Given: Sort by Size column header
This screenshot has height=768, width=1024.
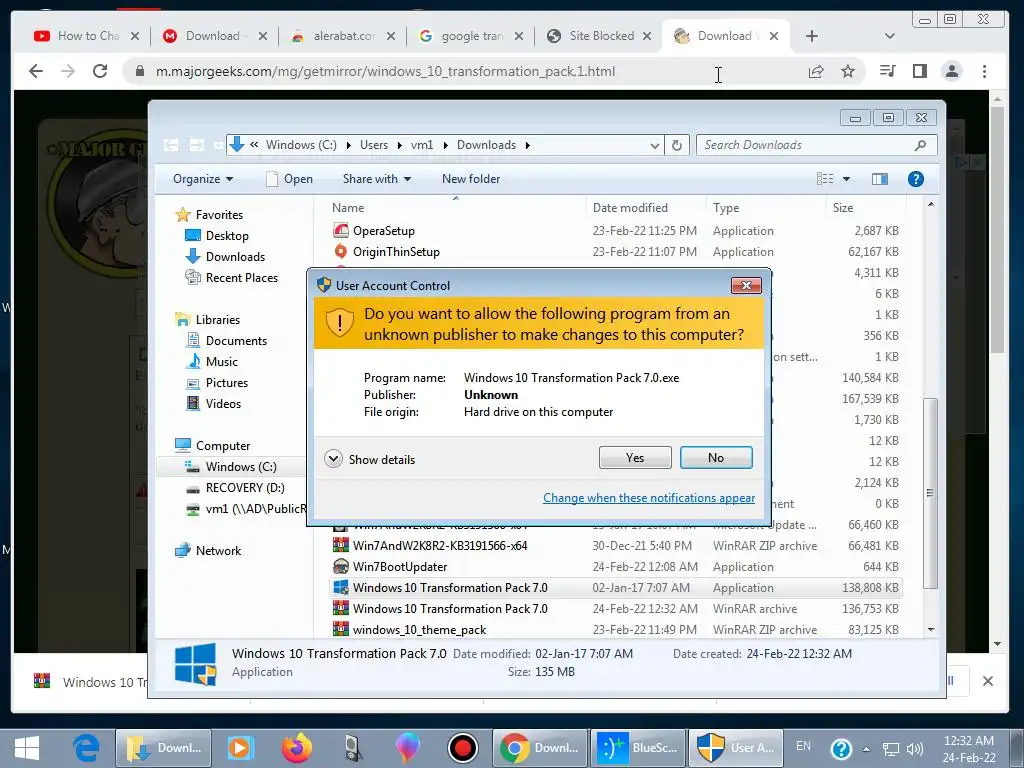Looking at the screenshot, I should (x=842, y=208).
